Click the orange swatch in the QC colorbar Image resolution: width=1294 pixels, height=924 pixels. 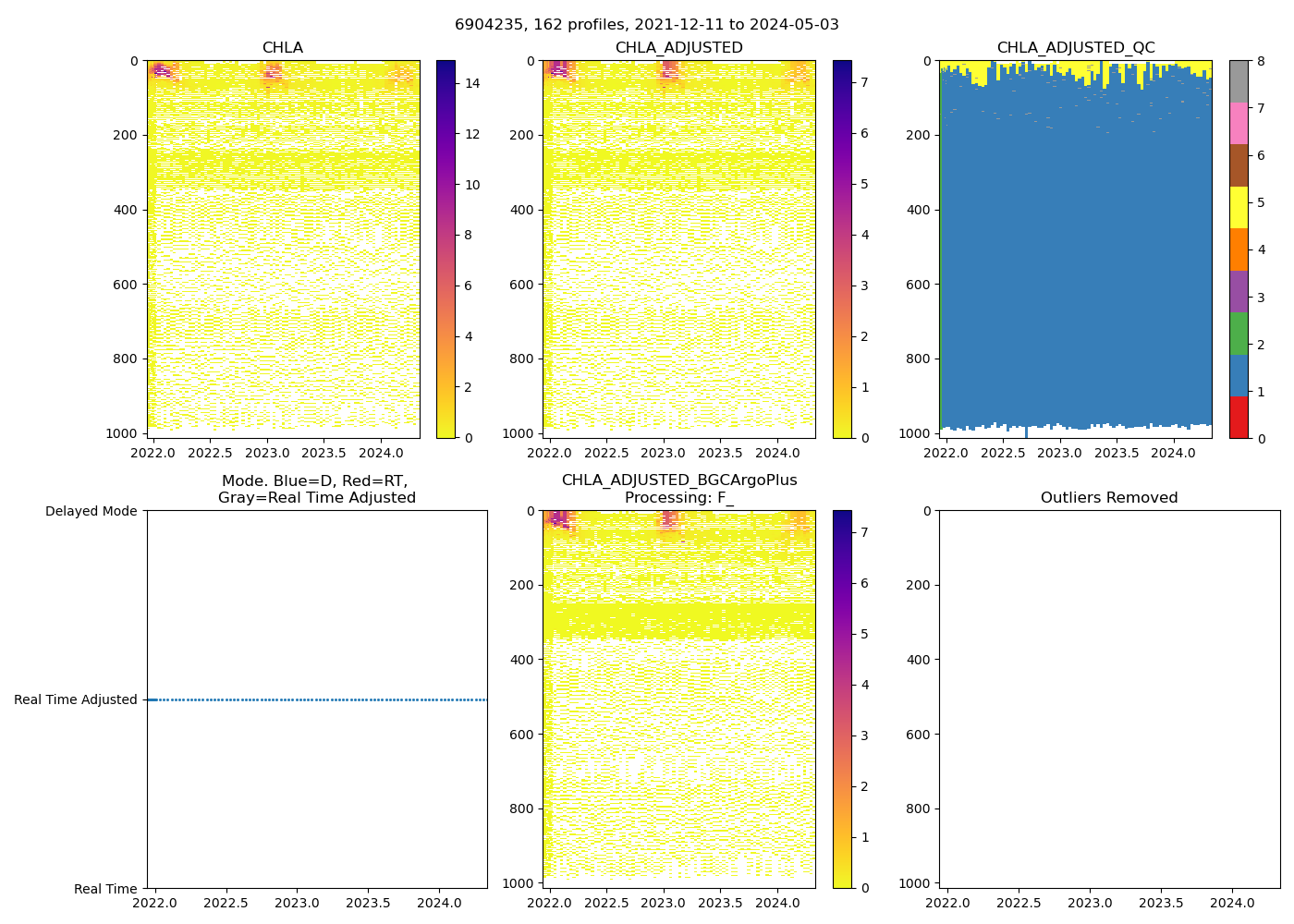1239,249
